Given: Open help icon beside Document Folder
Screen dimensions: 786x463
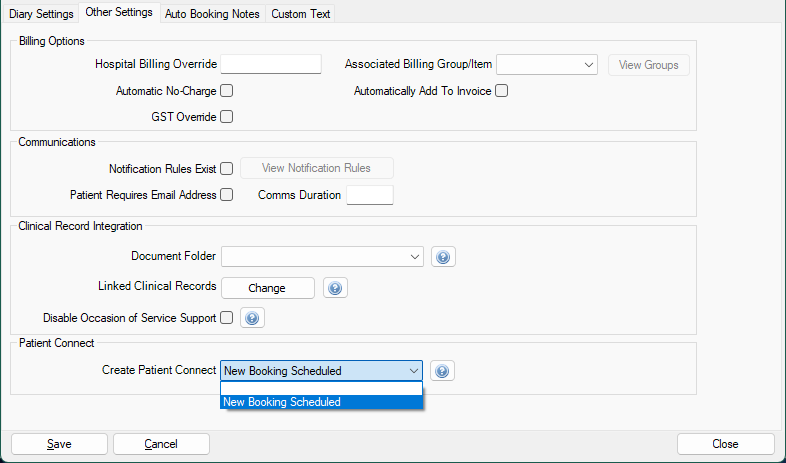Looking at the screenshot, I should [443, 257].
